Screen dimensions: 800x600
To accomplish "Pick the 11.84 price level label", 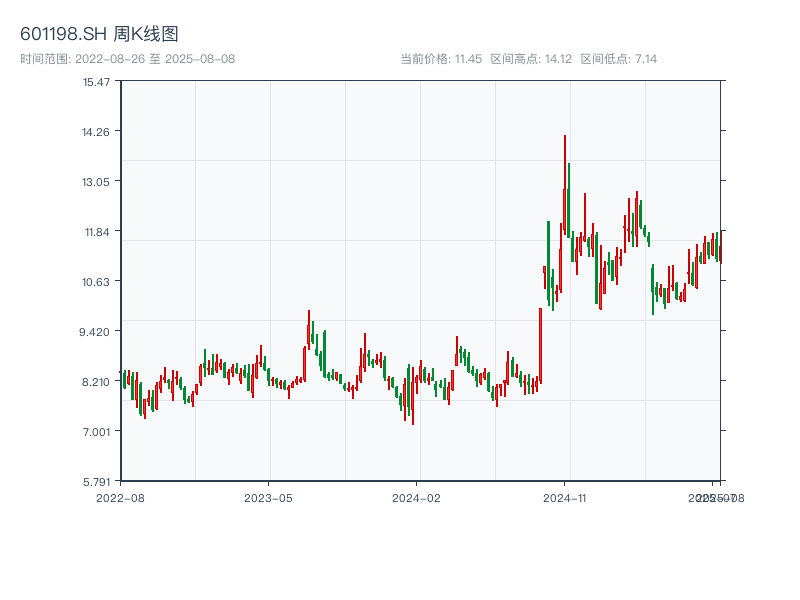I will (96, 231).
